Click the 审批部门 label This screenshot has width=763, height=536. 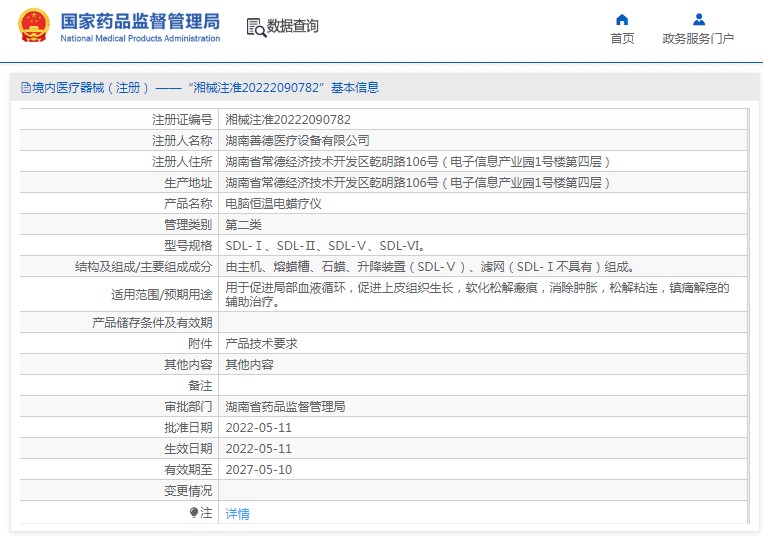[188, 406]
